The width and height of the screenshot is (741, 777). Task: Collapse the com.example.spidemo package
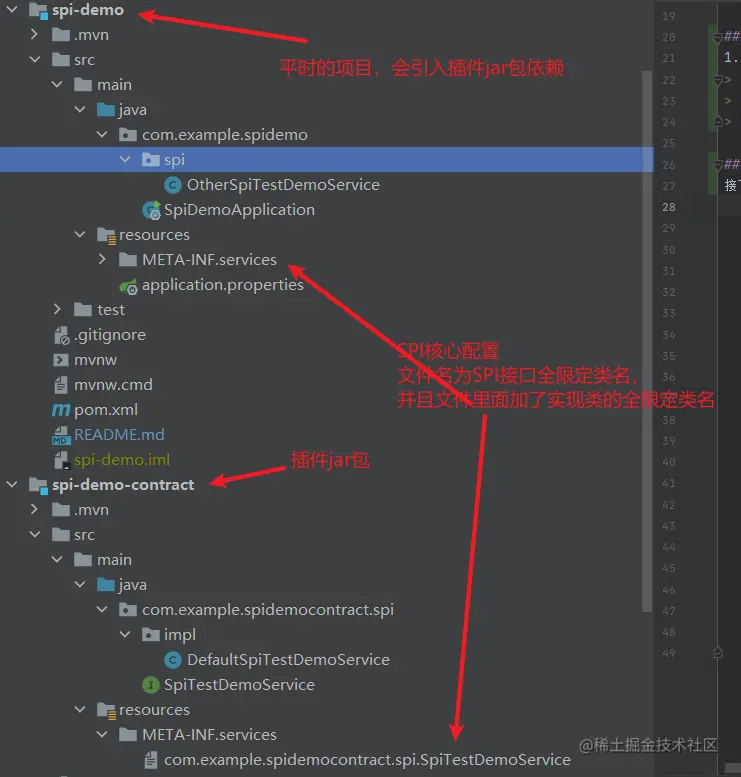coord(102,134)
